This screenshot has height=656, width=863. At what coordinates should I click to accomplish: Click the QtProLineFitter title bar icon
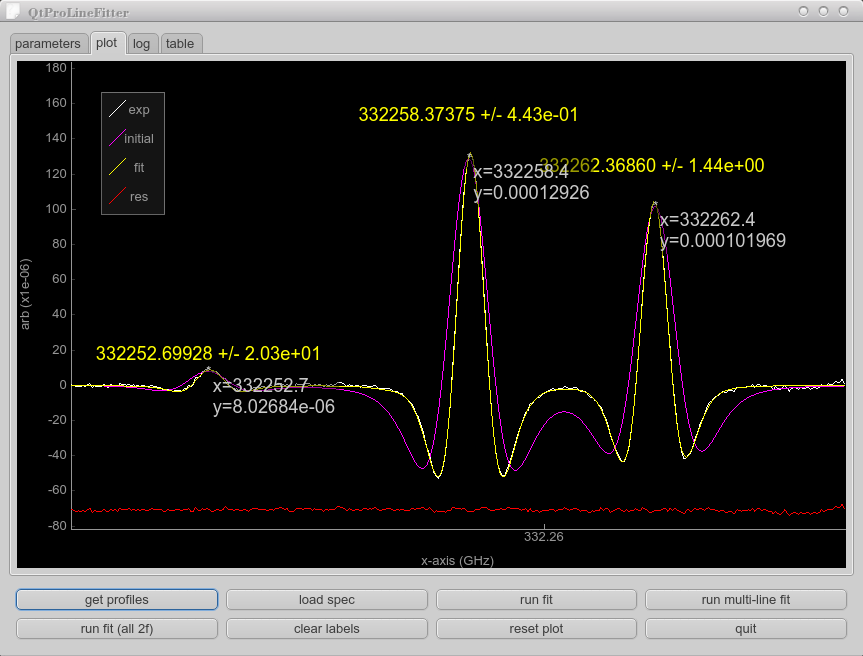13,12
